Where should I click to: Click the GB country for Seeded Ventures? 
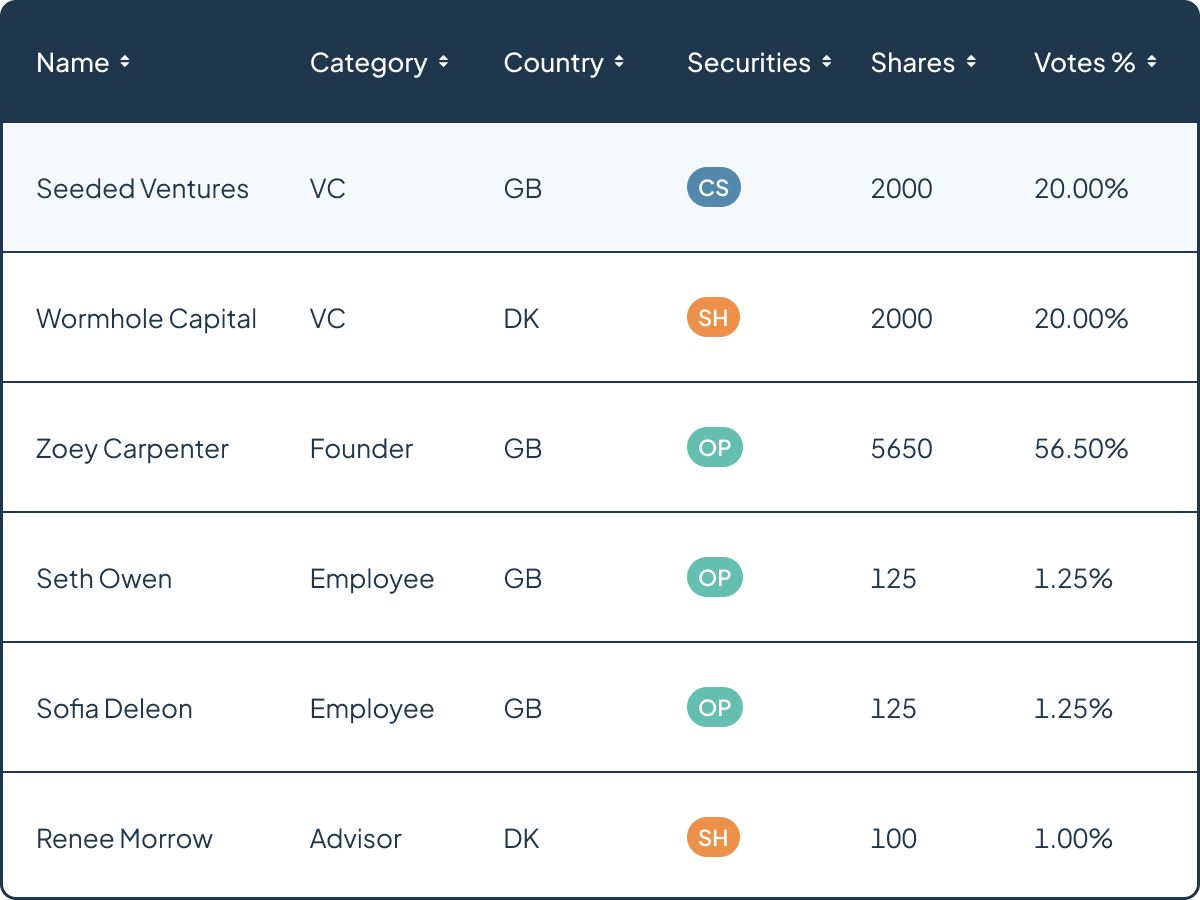(523, 189)
